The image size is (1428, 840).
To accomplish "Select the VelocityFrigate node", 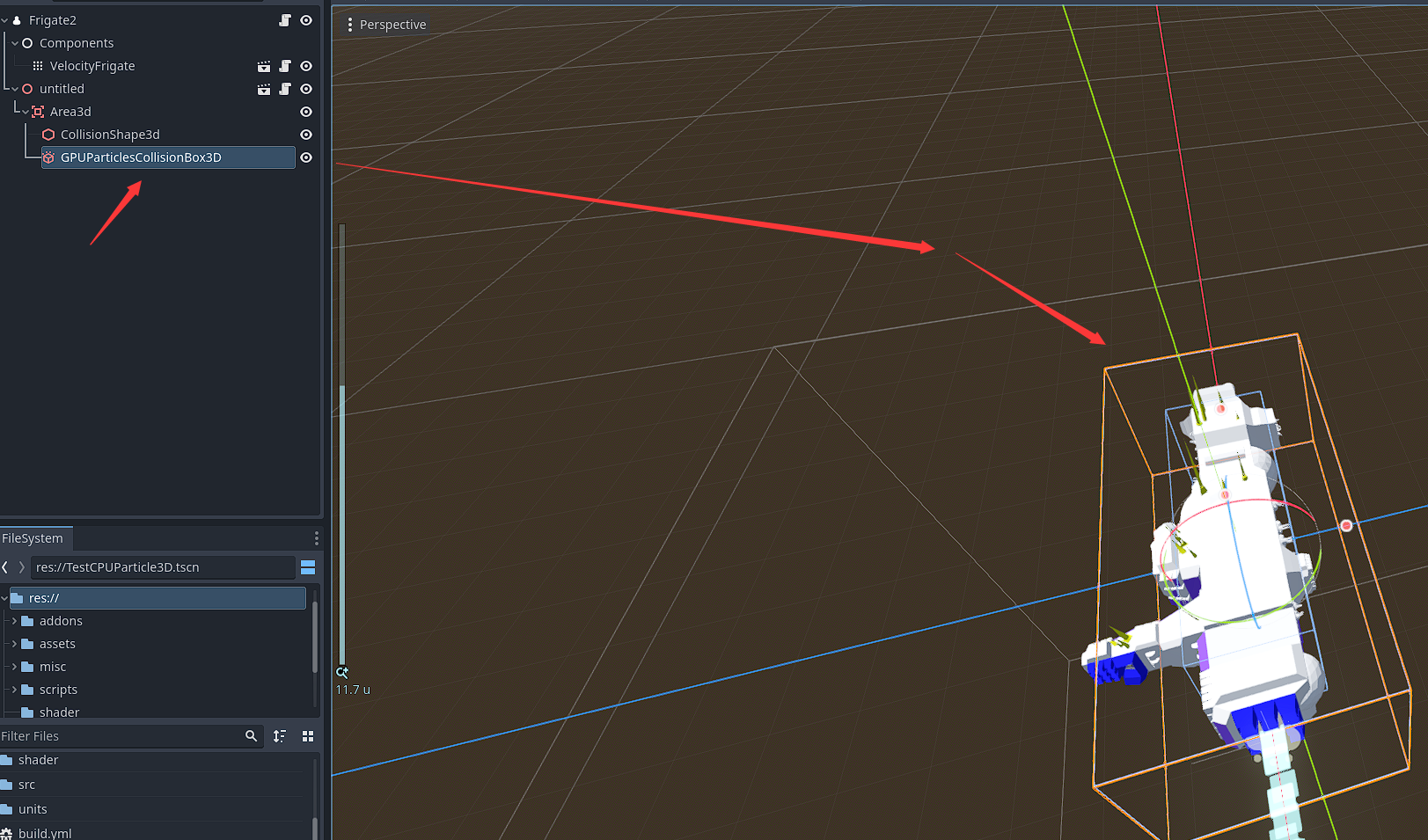I will point(92,66).
